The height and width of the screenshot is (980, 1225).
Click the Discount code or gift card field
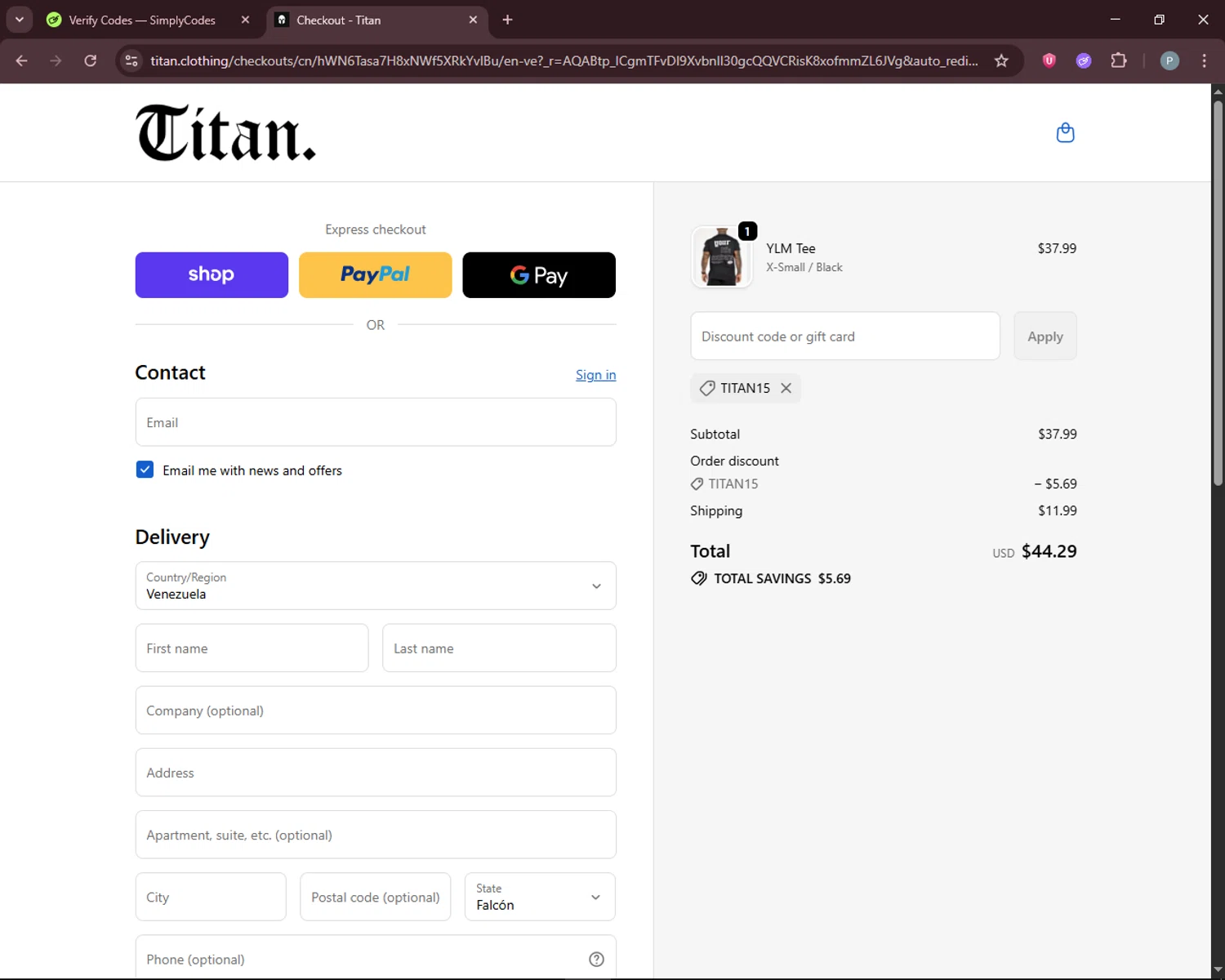click(x=845, y=336)
